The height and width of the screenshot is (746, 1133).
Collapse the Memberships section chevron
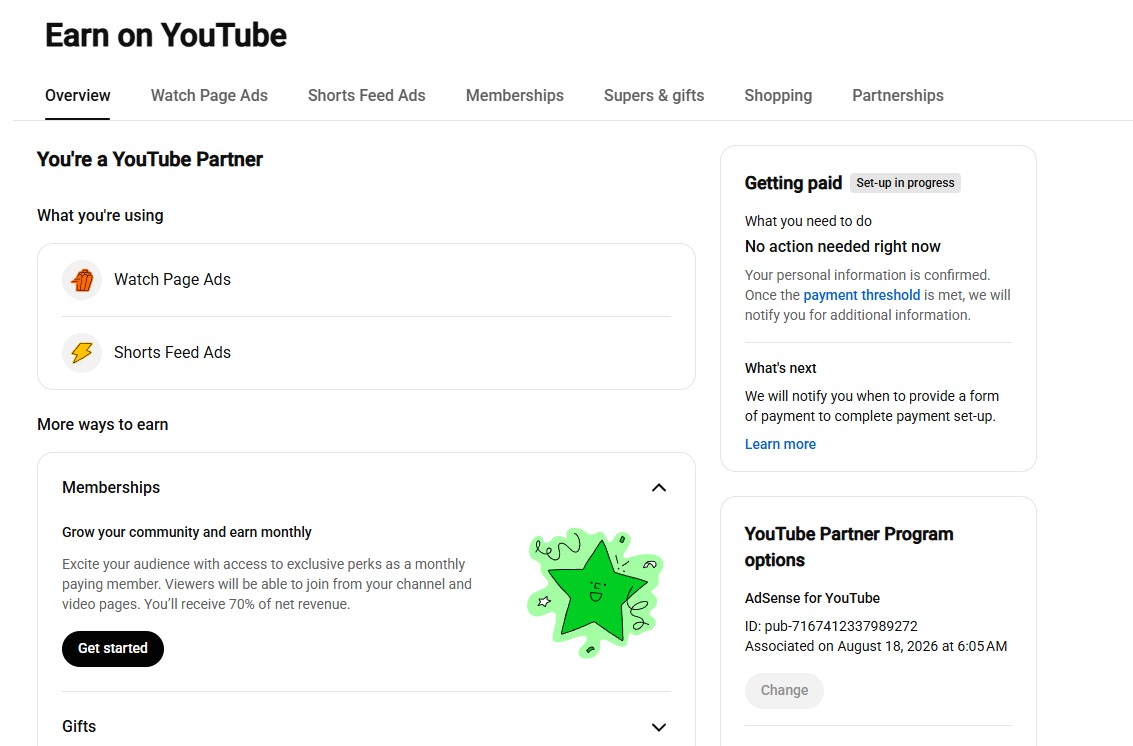pos(658,488)
